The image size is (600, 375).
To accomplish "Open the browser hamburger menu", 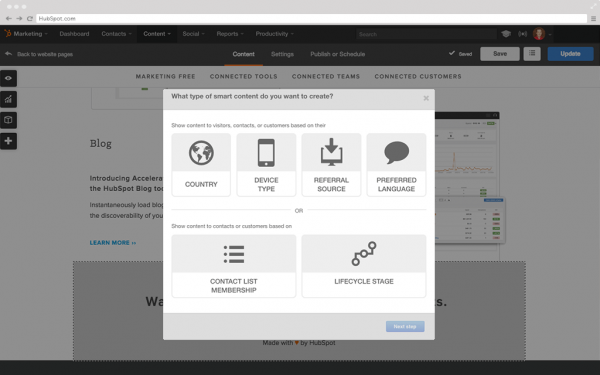I will (x=593, y=18).
